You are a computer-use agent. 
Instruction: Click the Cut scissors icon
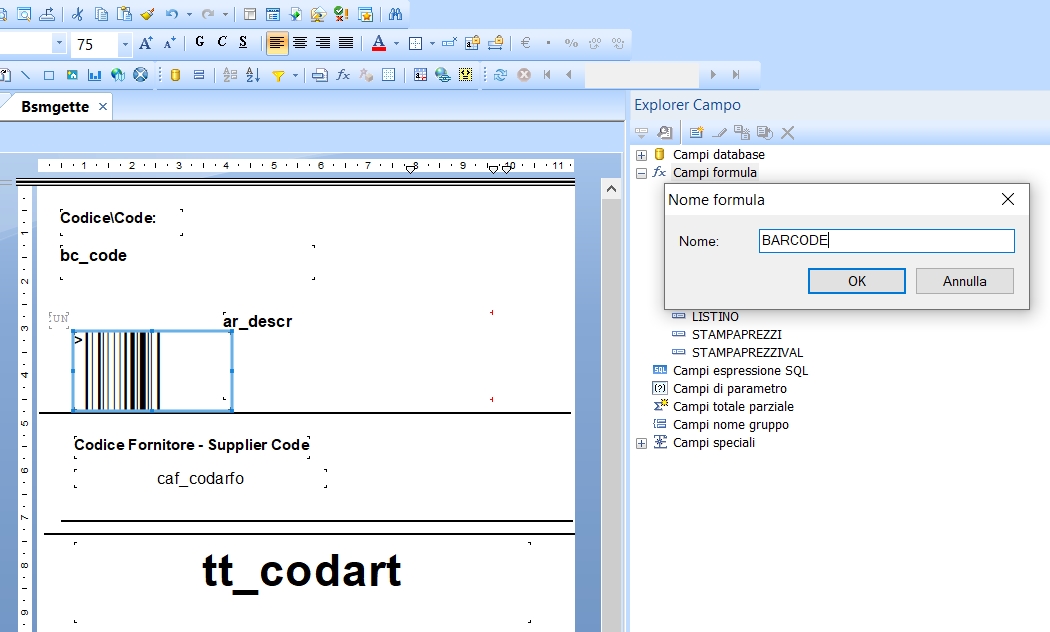78,14
